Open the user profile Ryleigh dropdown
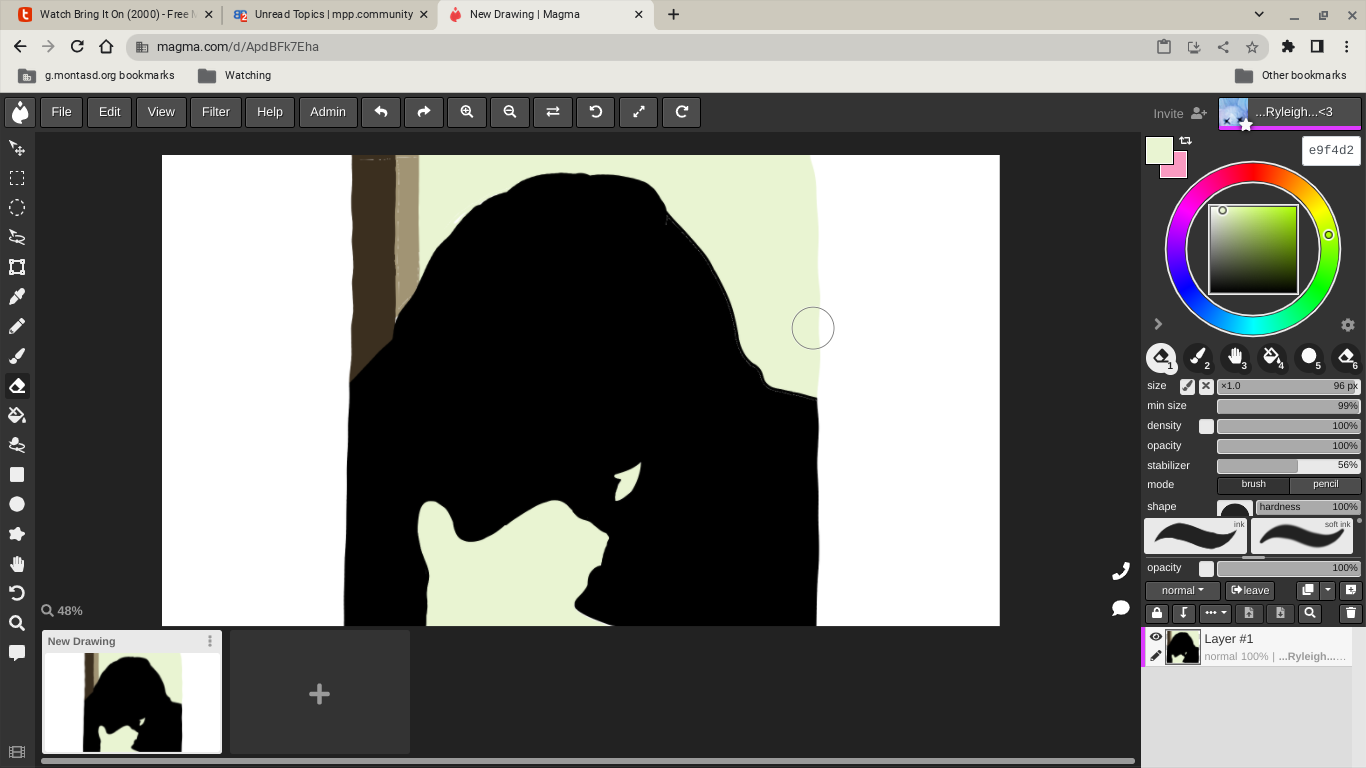Image resolution: width=1366 pixels, height=768 pixels. pyautogui.click(x=1290, y=113)
